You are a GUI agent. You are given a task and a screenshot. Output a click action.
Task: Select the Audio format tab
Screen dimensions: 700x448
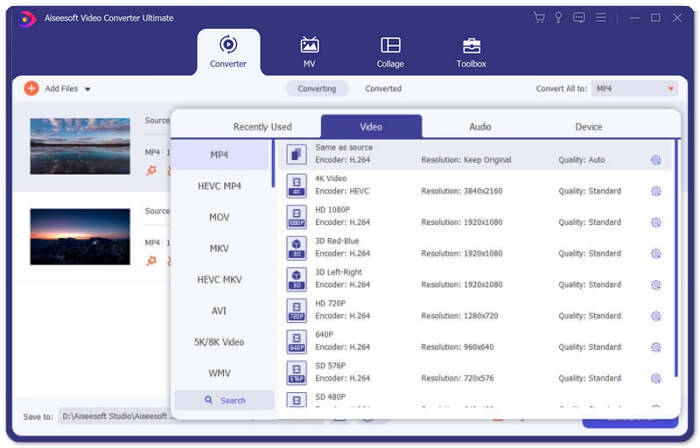(x=480, y=127)
